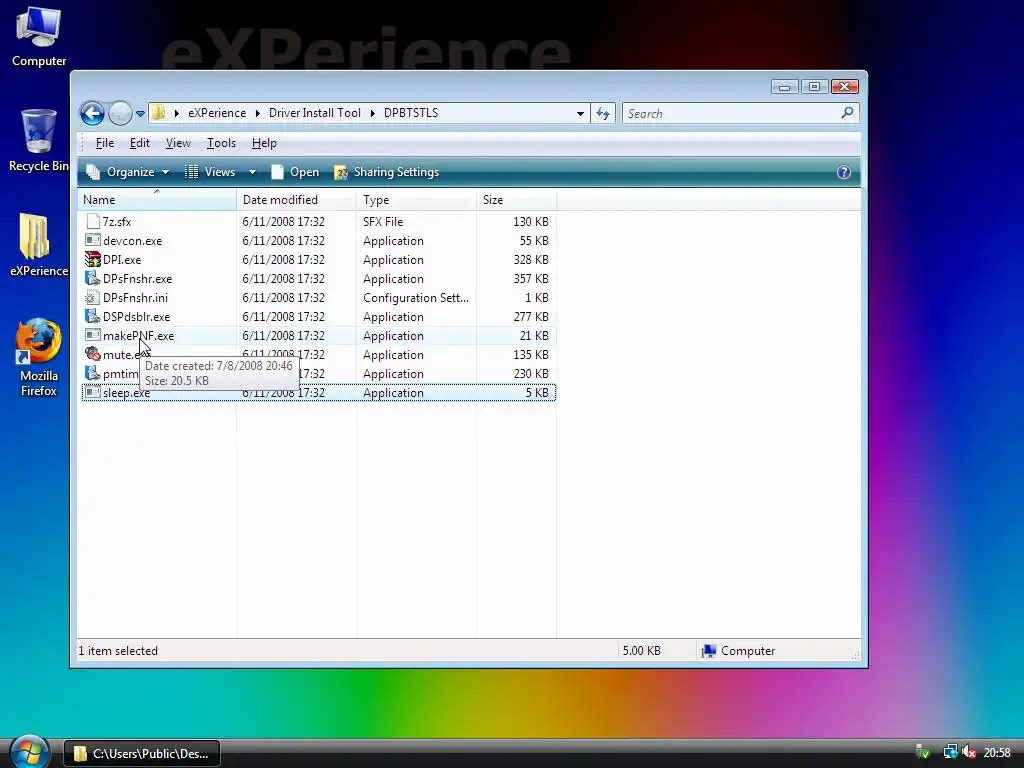This screenshot has width=1024, height=768.
Task: Select the mute.exe icon
Action: tap(93, 354)
